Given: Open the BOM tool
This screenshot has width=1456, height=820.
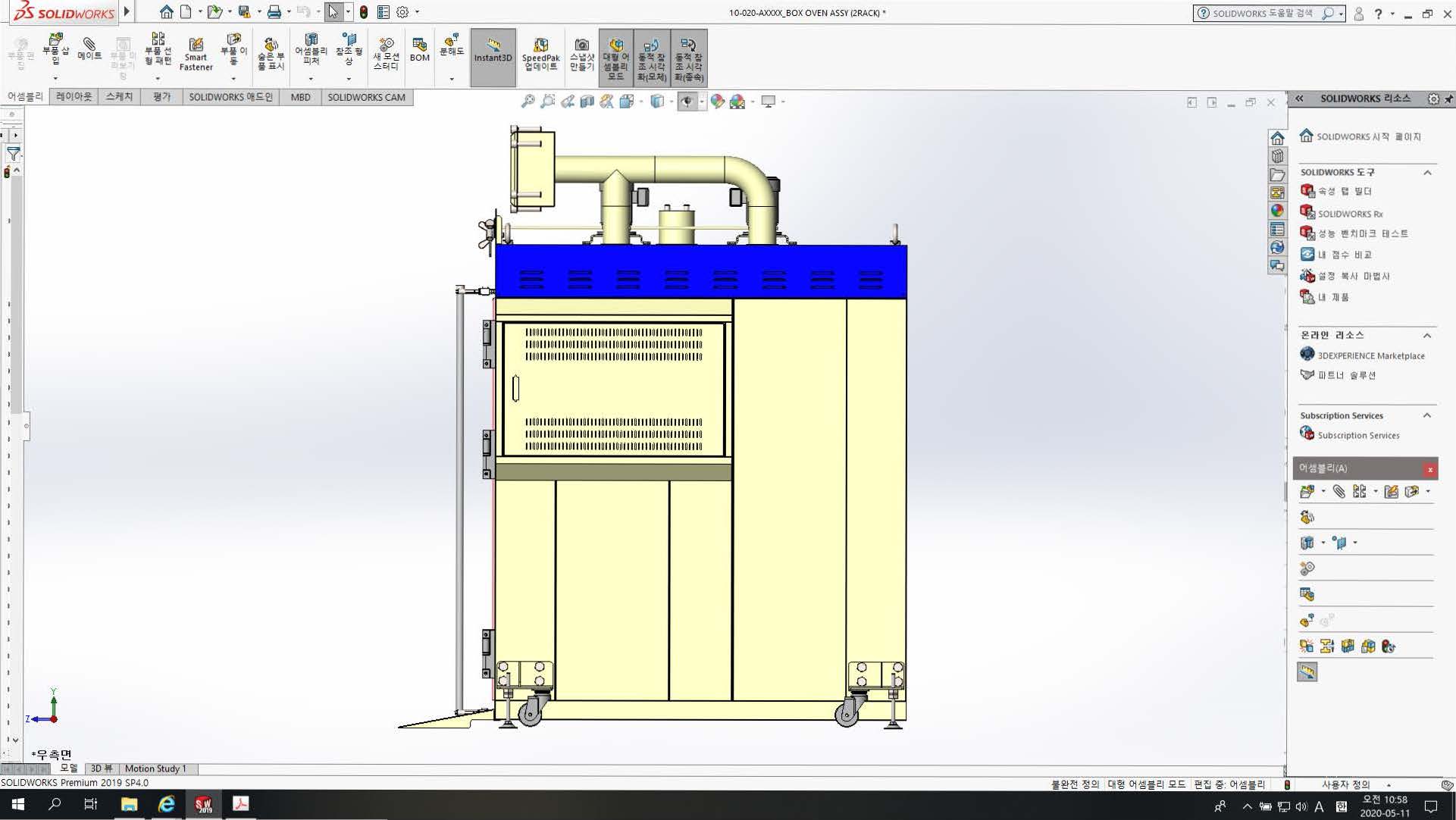Looking at the screenshot, I should point(419,50).
